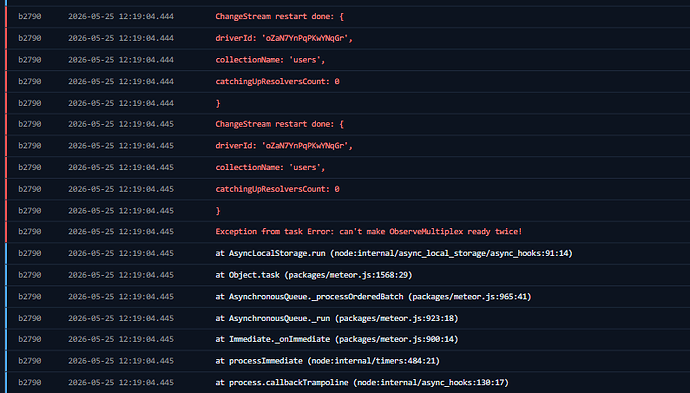Click 'at process.callbackTrampoline' stack trace line
Screen dimensions: 690x393
(x=362, y=382)
